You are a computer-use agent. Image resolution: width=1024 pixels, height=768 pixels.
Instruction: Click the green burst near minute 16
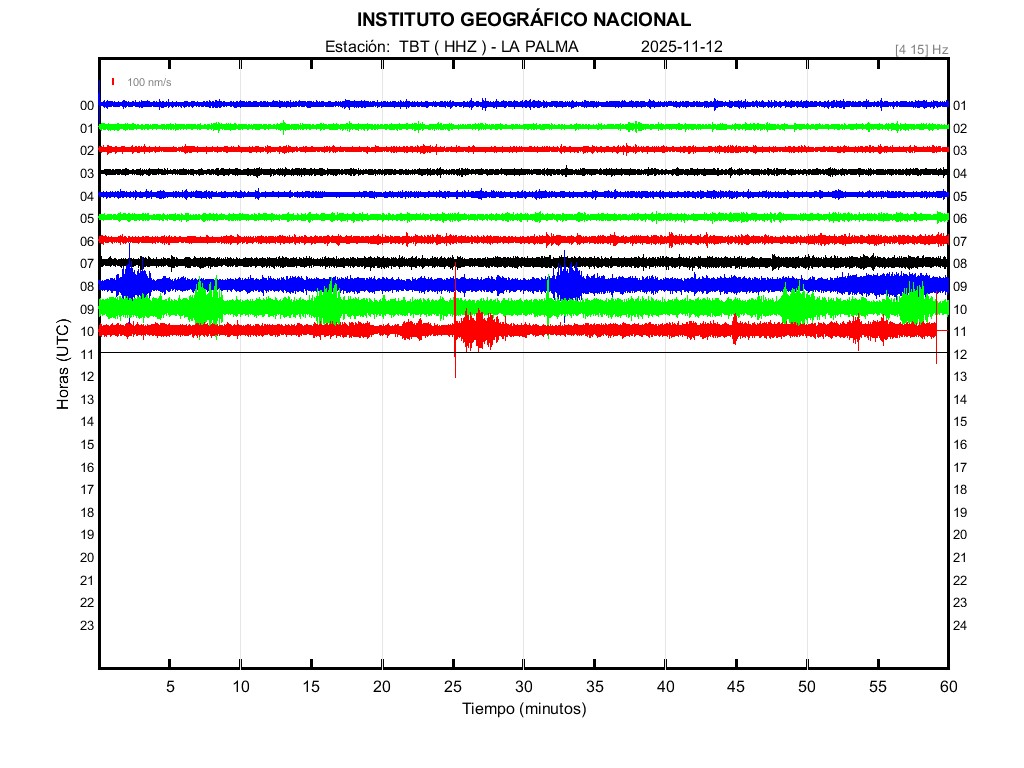pyautogui.click(x=327, y=305)
